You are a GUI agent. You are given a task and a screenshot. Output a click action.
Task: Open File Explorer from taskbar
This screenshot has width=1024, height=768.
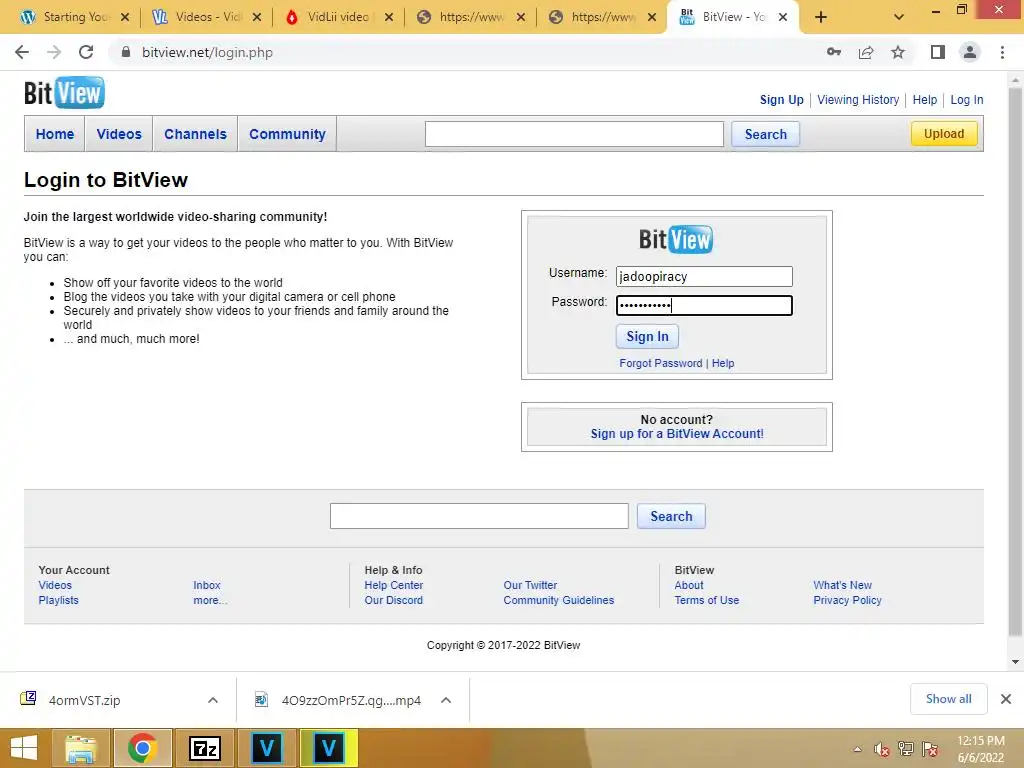click(81, 748)
